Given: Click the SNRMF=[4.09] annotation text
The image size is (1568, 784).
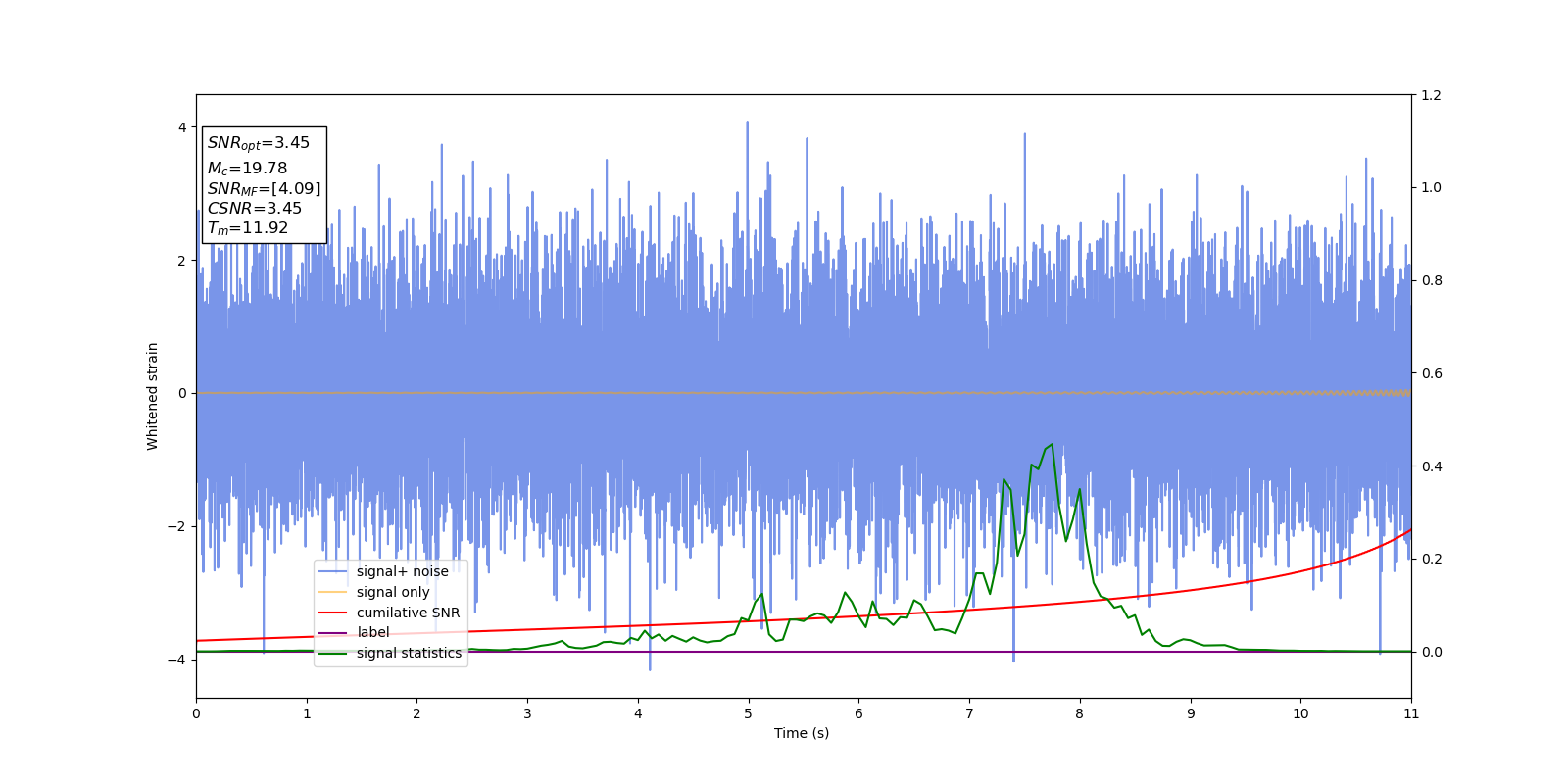Looking at the screenshot, I should (x=264, y=189).
